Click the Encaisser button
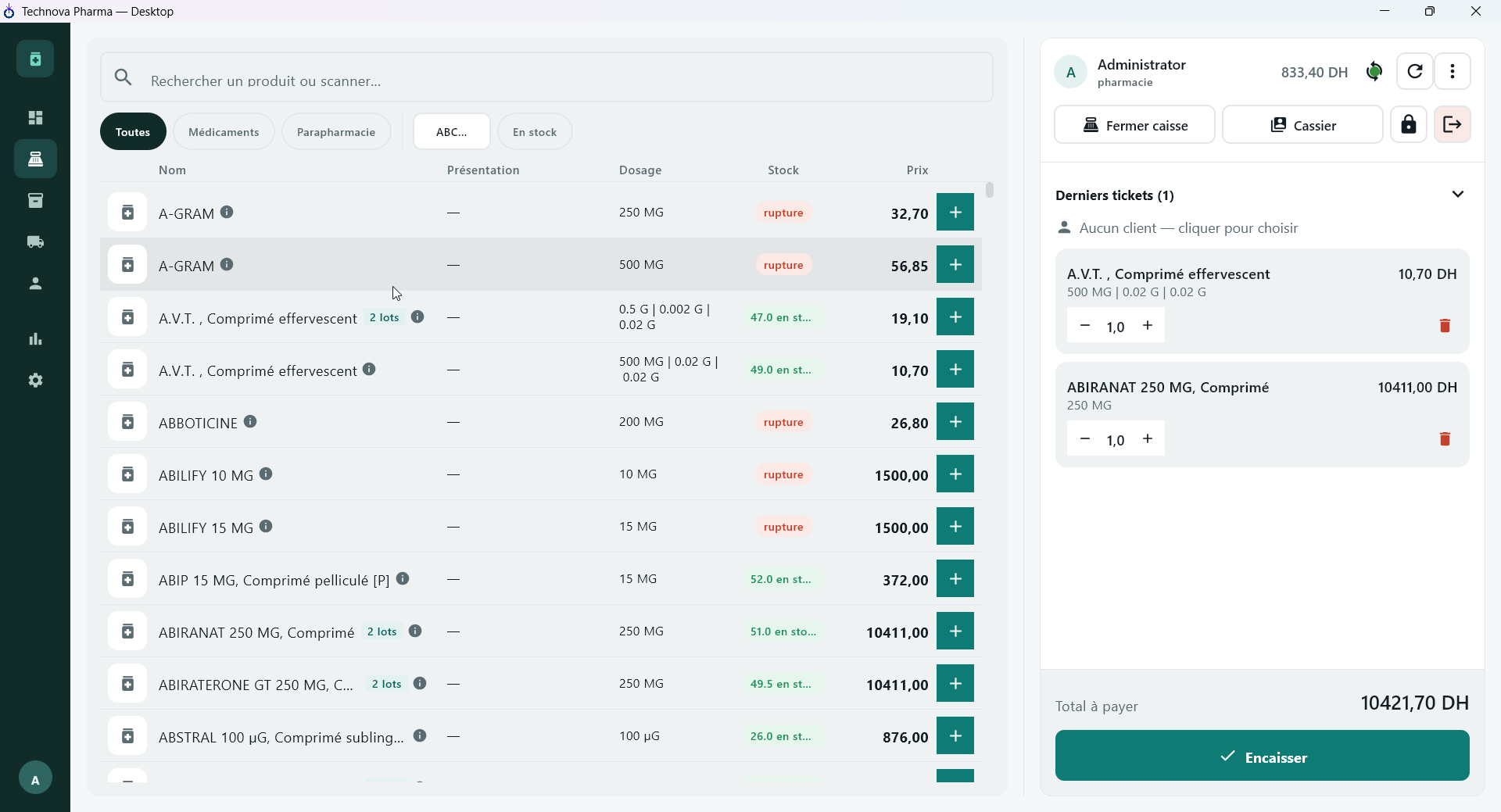This screenshot has width=1501, height=812. [x=1262, y=756]
